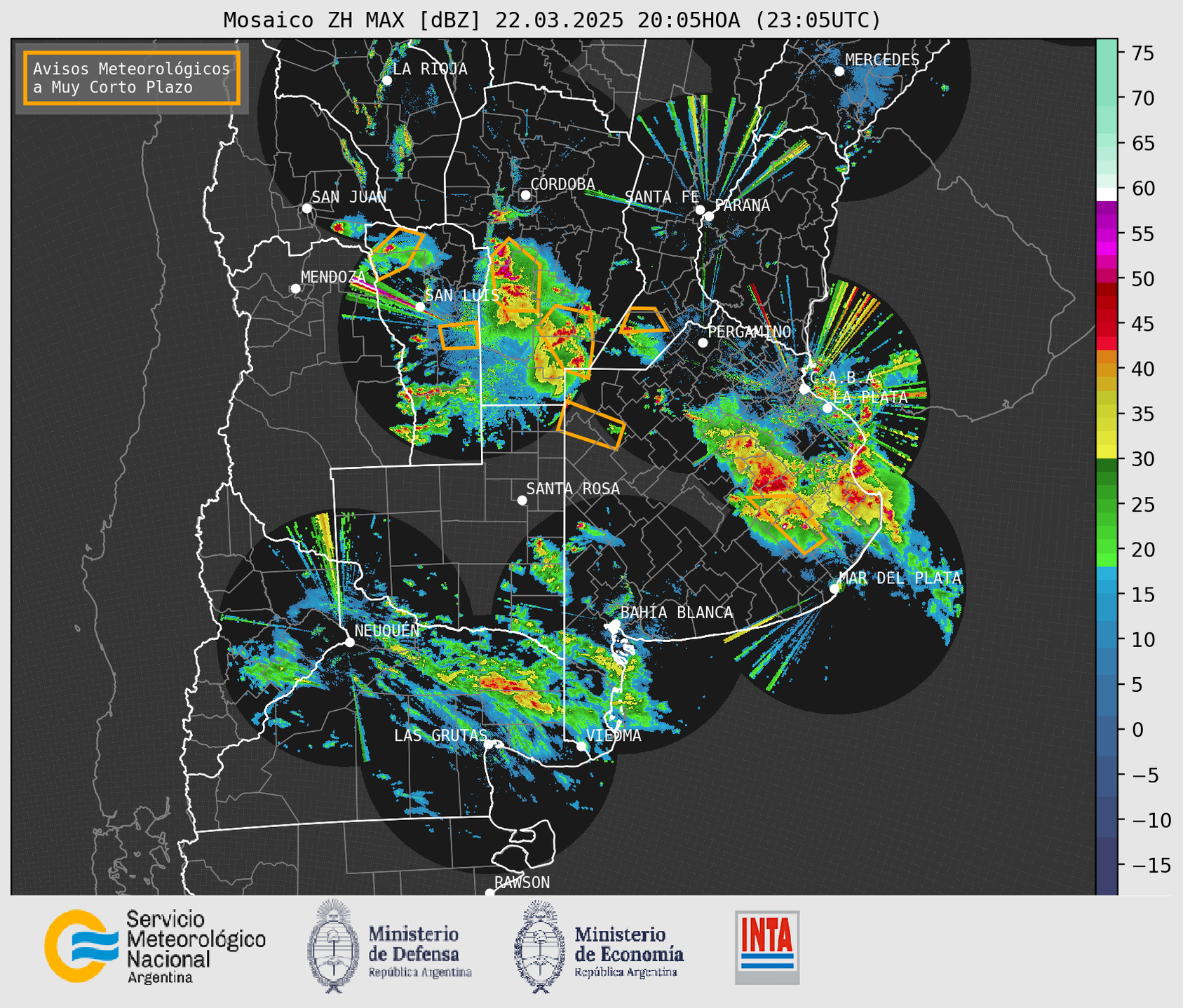Click the NEUQUÉN city label

386,630
